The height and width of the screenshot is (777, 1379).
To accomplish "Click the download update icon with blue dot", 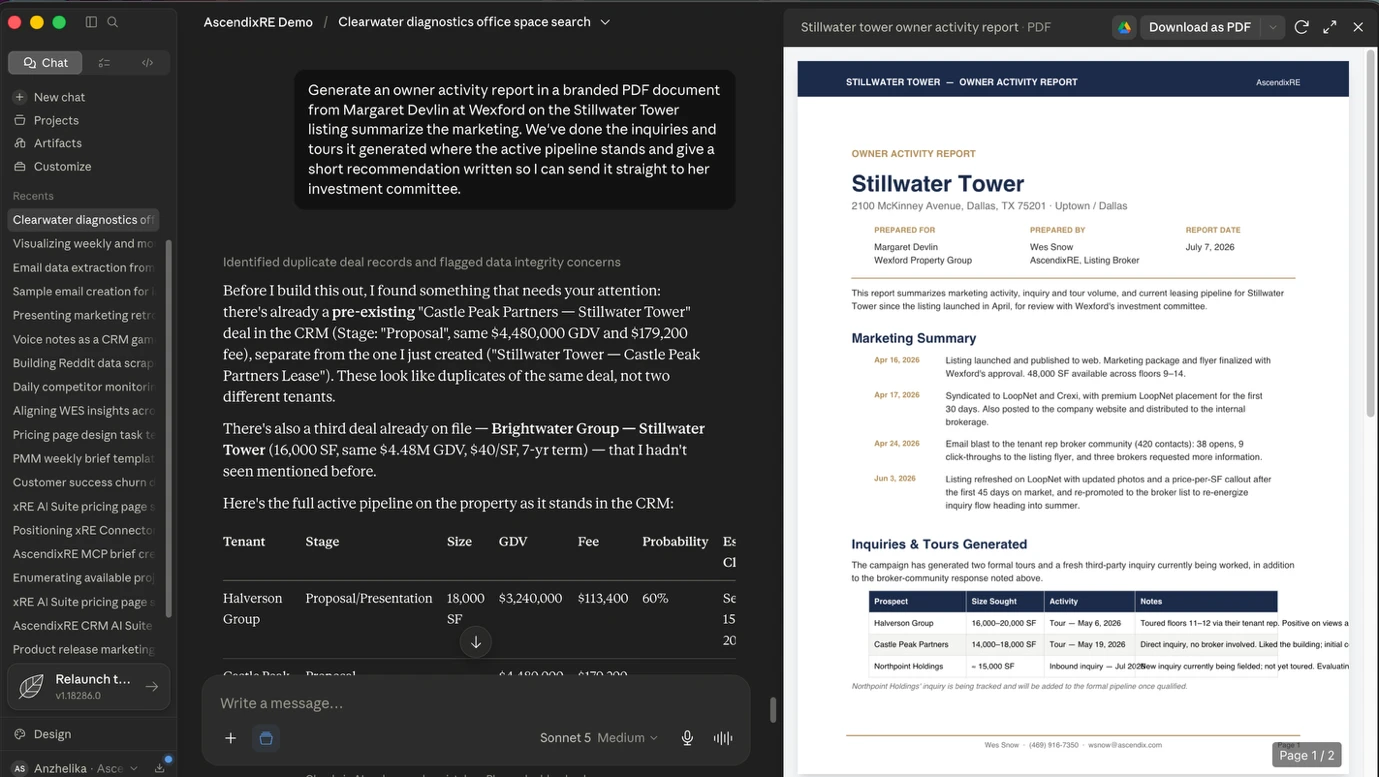I will point(160,767).
